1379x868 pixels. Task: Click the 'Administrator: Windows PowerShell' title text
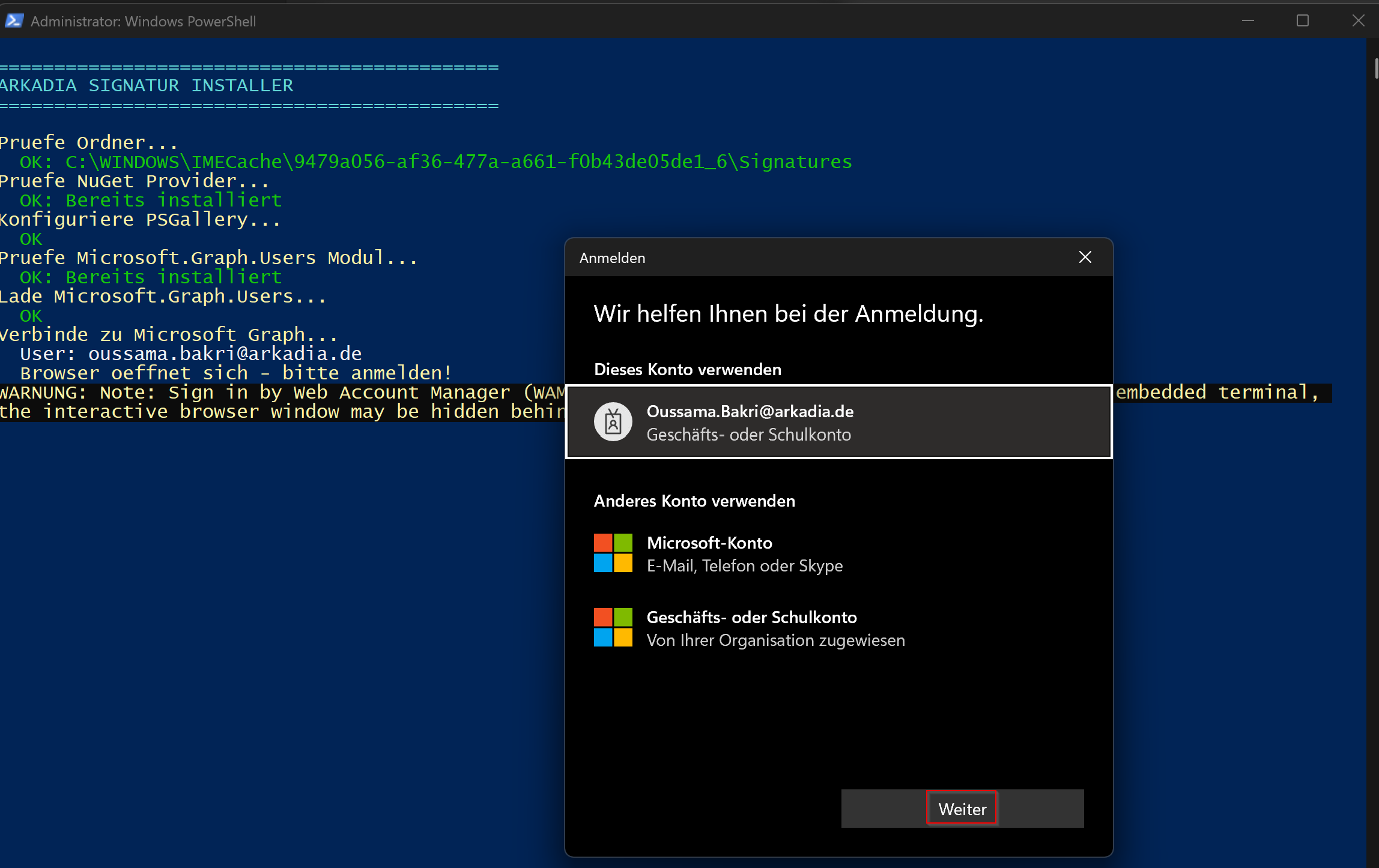coord(144,21)
